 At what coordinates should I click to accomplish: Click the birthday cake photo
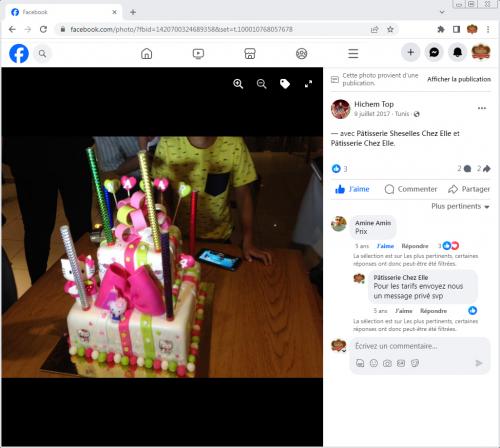[162, 257]
